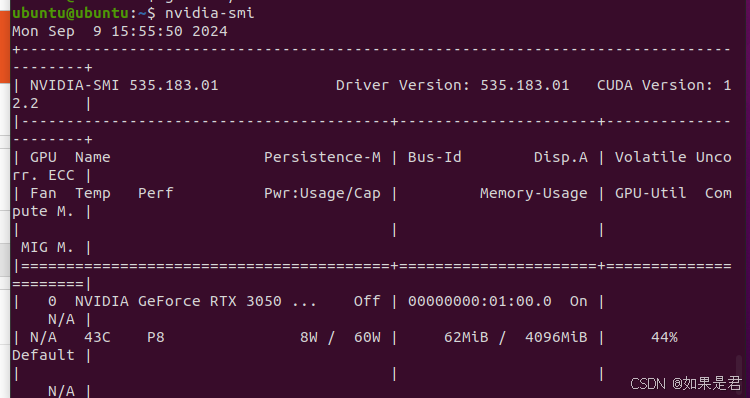
Task: Click the Off persistence mode value
Action: [x=367, y=301]
